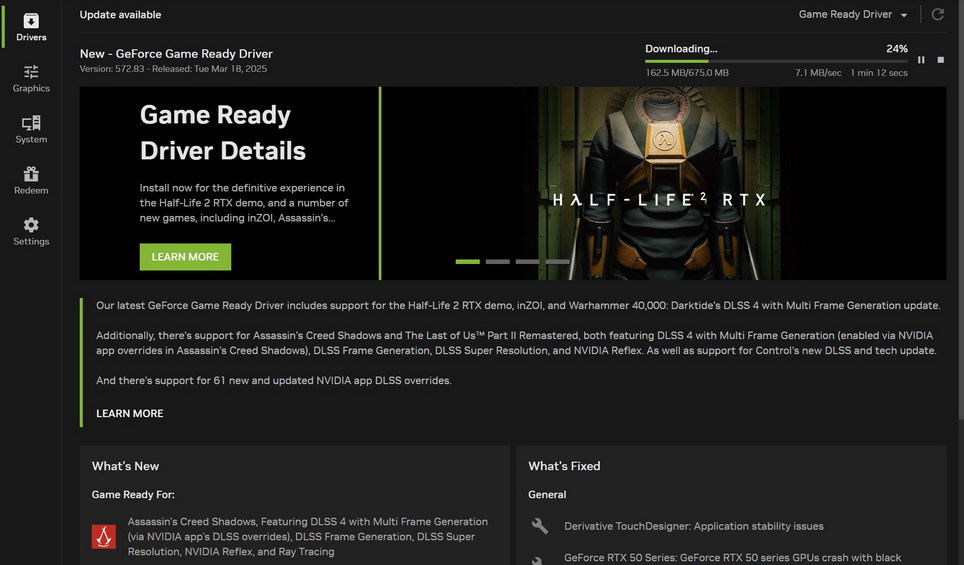Image resolution: width=964 pixels, height=565 pixels.
Task: Open the Graphics sidebar icon
Action: pos(31,78)
